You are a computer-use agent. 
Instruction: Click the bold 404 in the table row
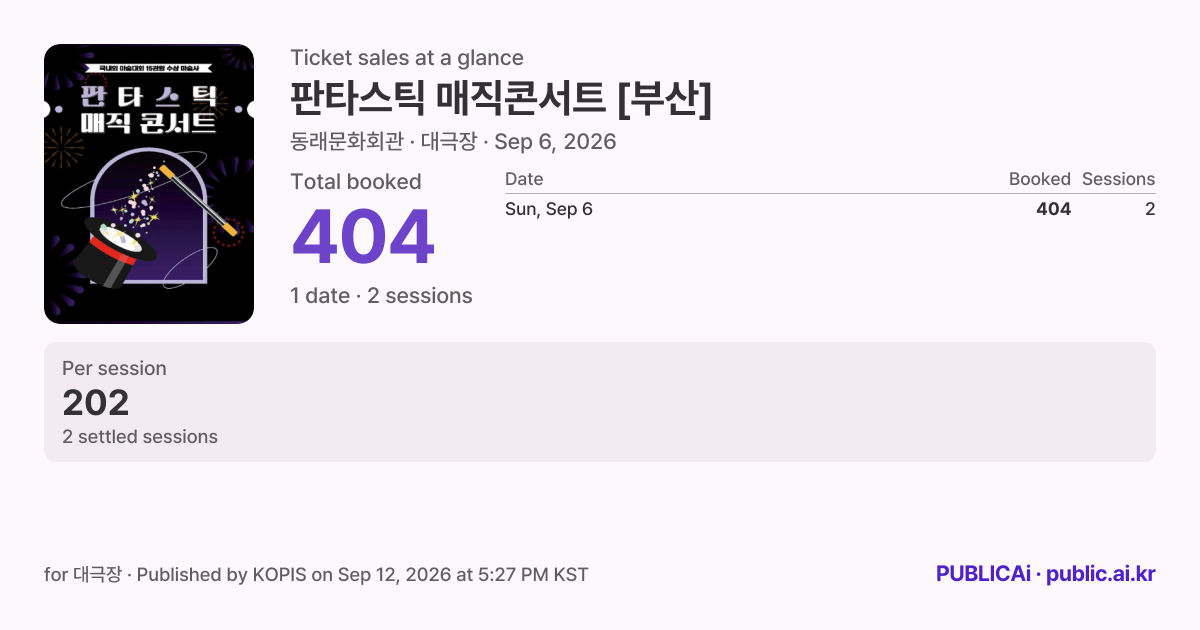[x=1053, y=209]
